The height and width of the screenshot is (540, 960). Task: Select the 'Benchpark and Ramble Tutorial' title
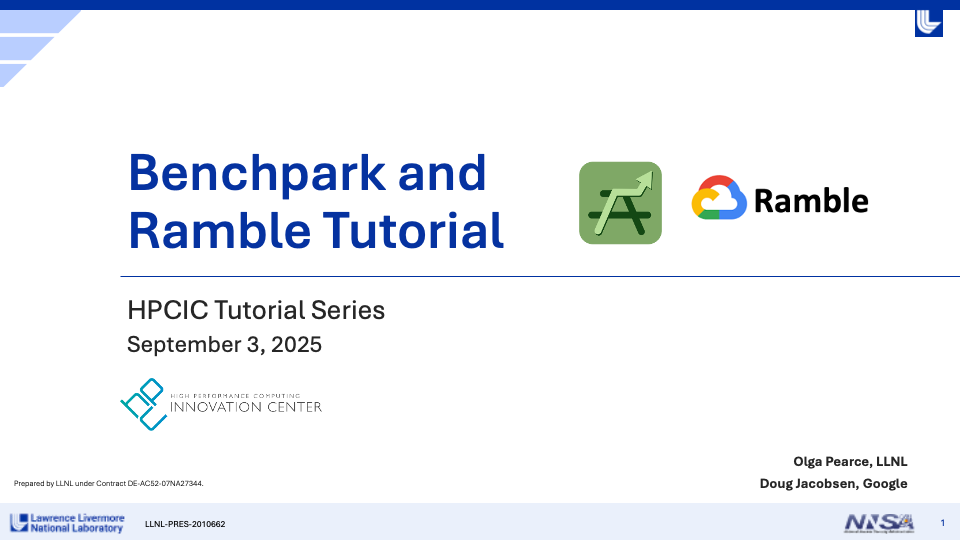pos(315,201)
